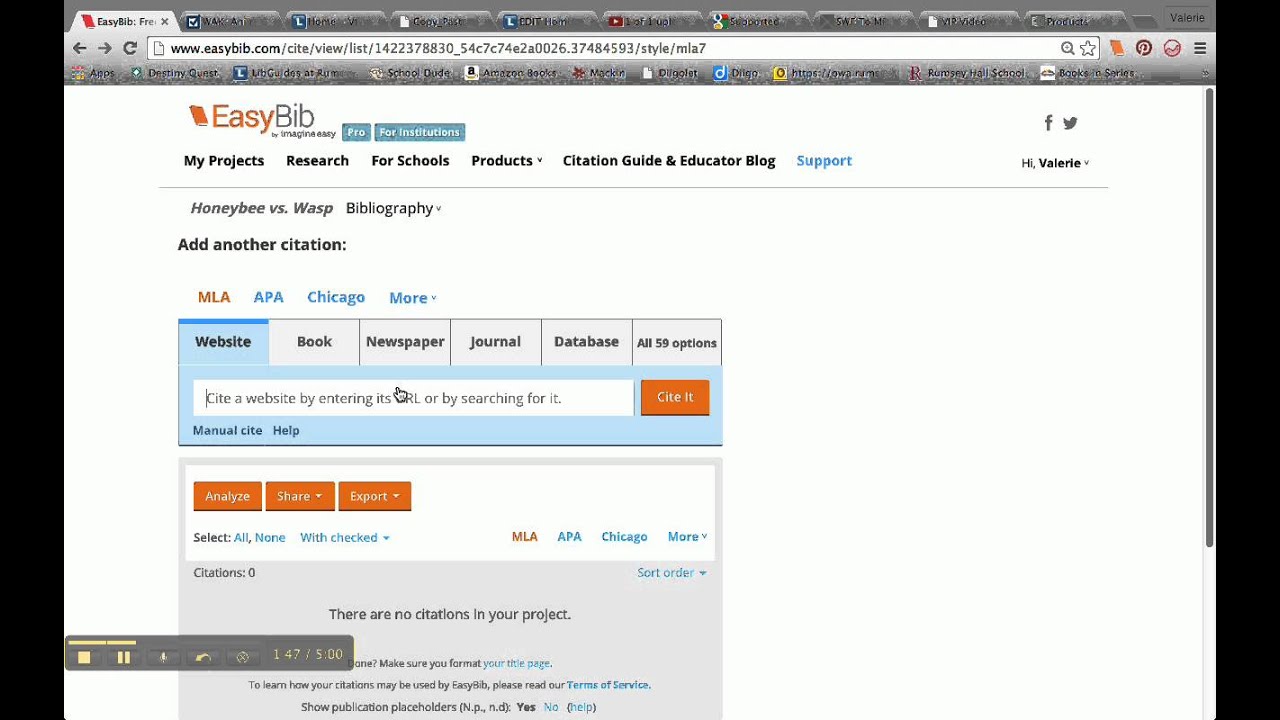Expand the Export dropdown button

pos(374,496)
